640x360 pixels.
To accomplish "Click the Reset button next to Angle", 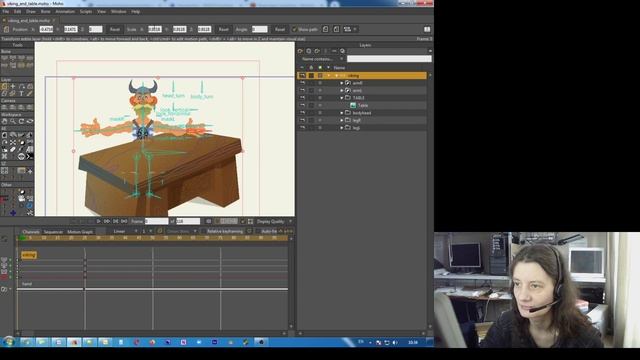I will (280, 29).
